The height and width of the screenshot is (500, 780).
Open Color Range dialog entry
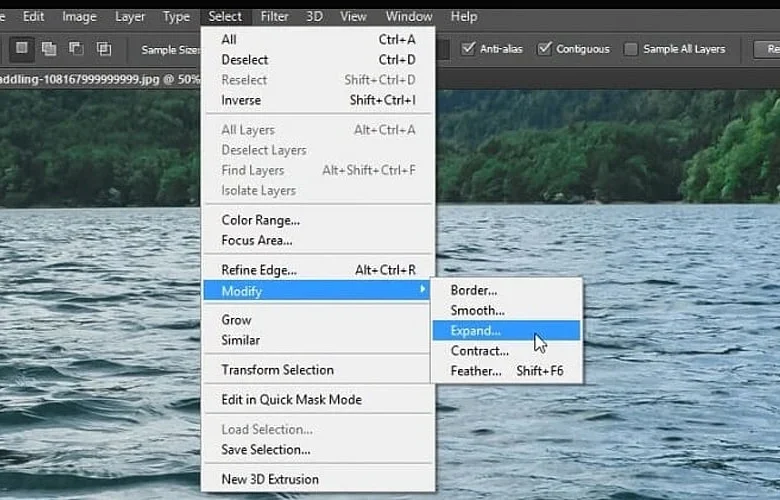[x=318, y=220]
